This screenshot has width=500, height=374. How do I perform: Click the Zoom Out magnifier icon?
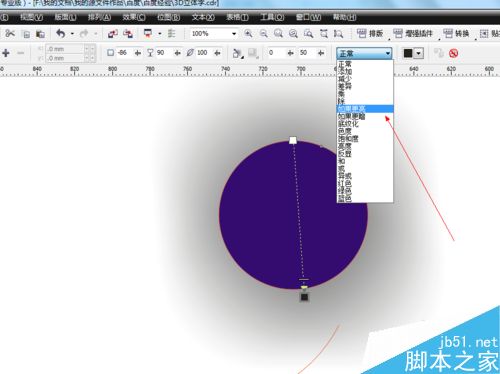point(263,33)
